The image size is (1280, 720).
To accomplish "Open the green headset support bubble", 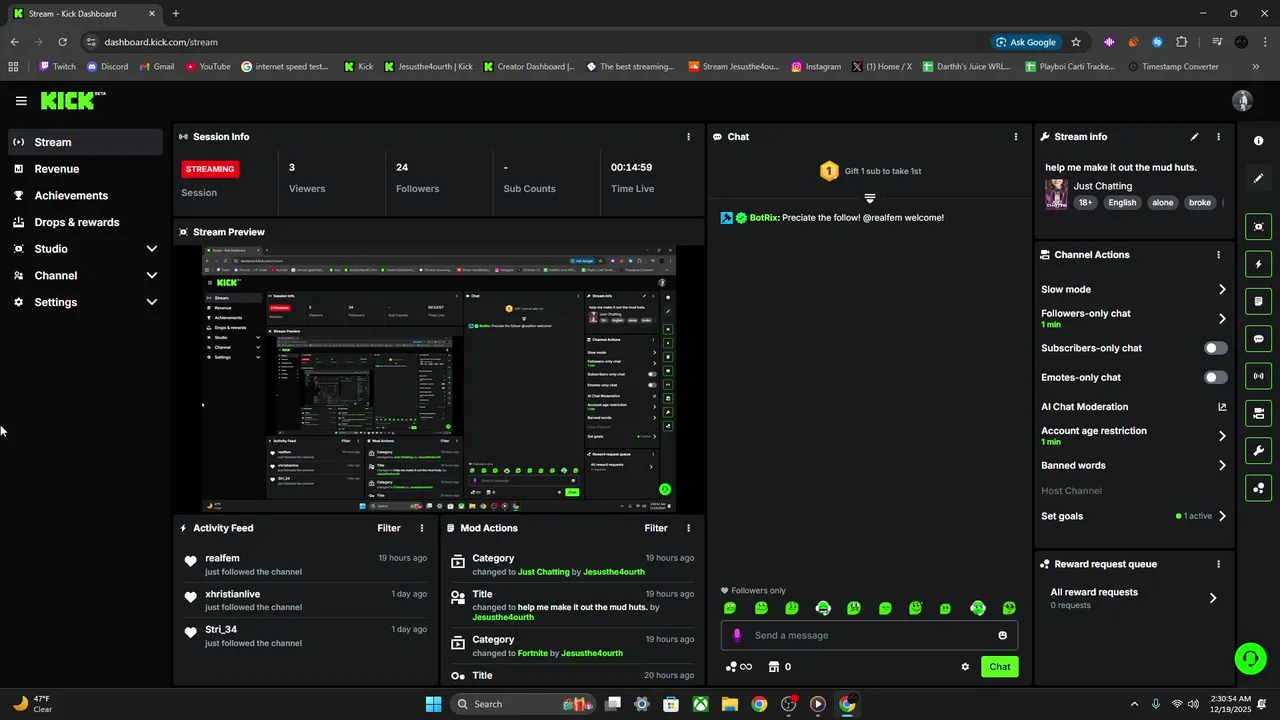I will (x=1250, y=658).
